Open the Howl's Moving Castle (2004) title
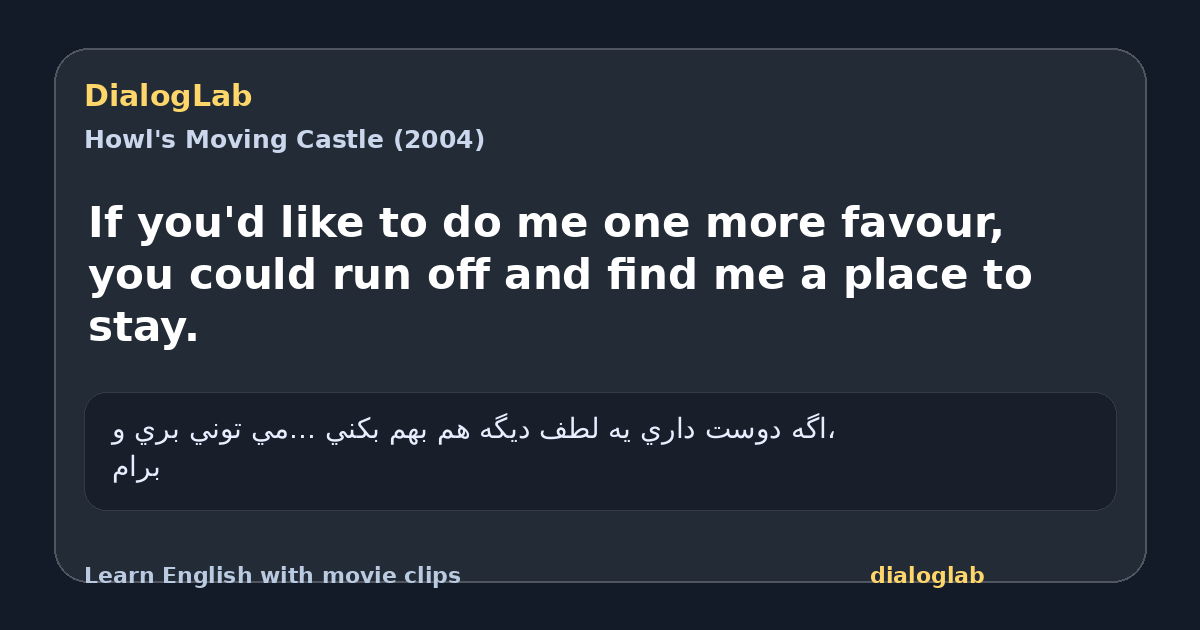1200x630 pixels. pos(284,140)
